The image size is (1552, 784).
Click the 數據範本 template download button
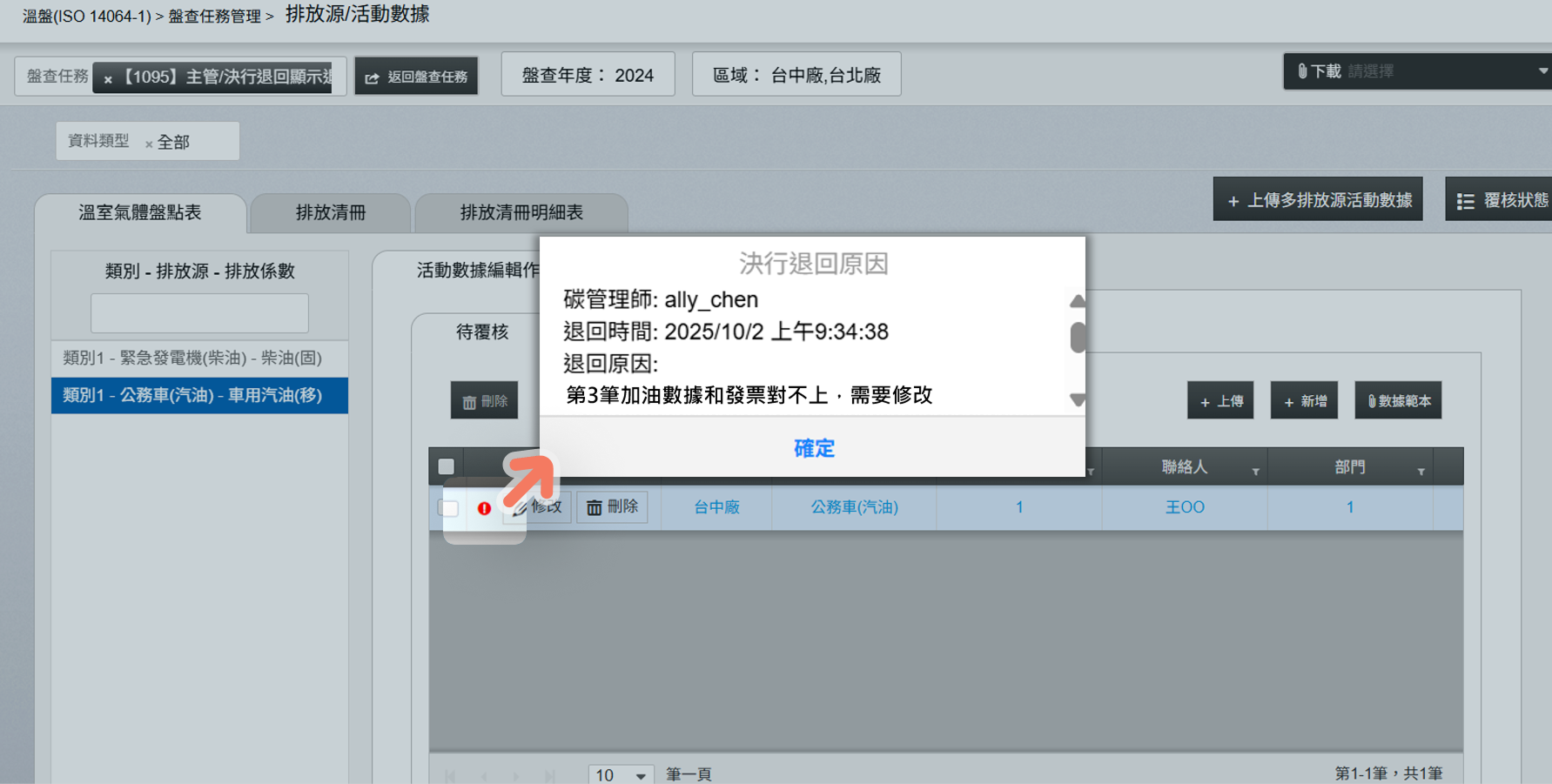point(1398,401)
